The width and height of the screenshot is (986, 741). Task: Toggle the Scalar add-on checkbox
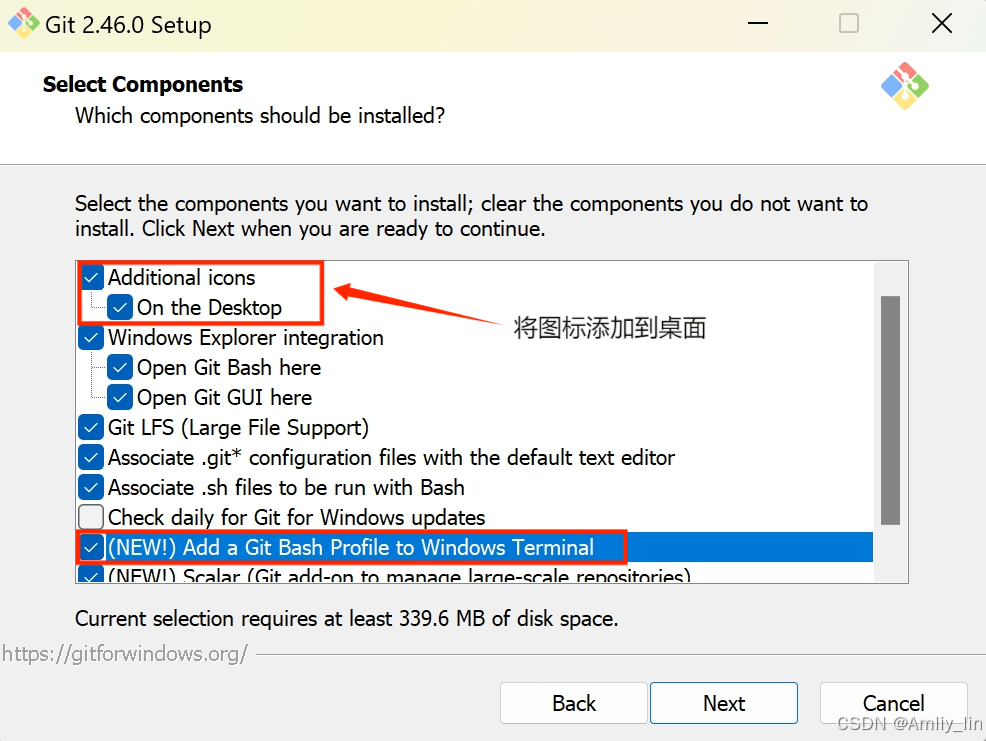point(91,574)
